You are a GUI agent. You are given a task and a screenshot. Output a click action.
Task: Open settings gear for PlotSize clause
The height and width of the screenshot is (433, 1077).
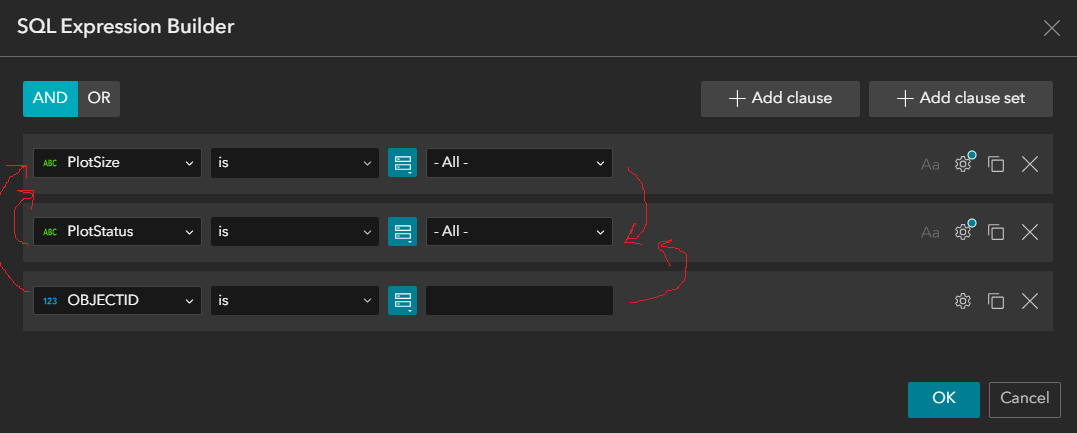pos(963,164)
